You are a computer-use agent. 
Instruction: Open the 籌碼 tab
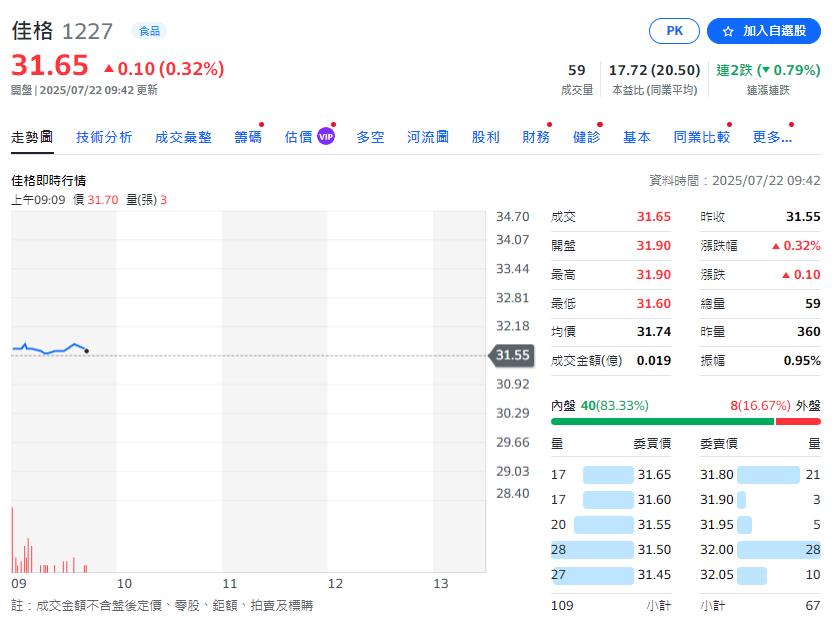coord(248,138)
